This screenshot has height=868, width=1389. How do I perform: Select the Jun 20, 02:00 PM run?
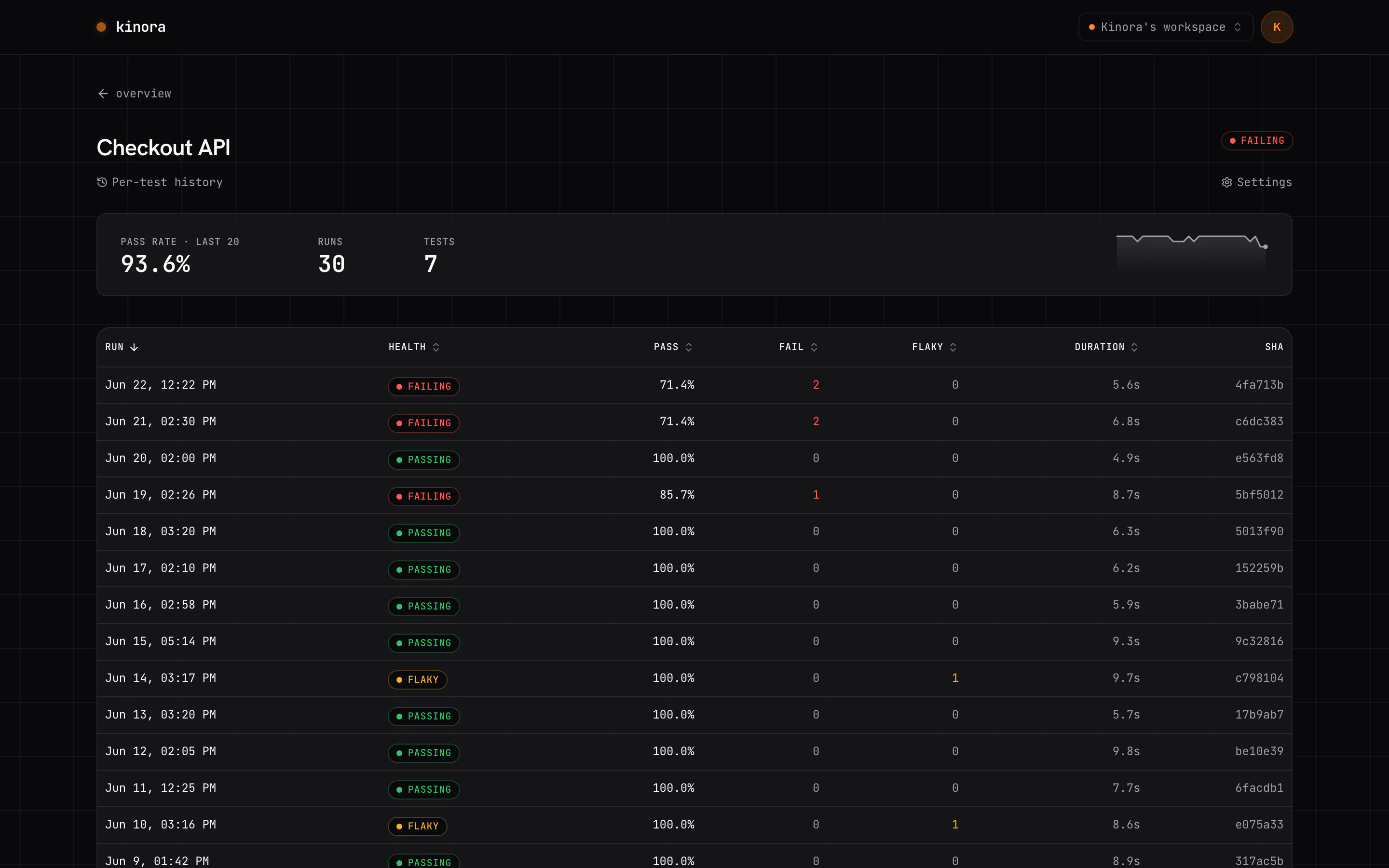pos(694,459)
